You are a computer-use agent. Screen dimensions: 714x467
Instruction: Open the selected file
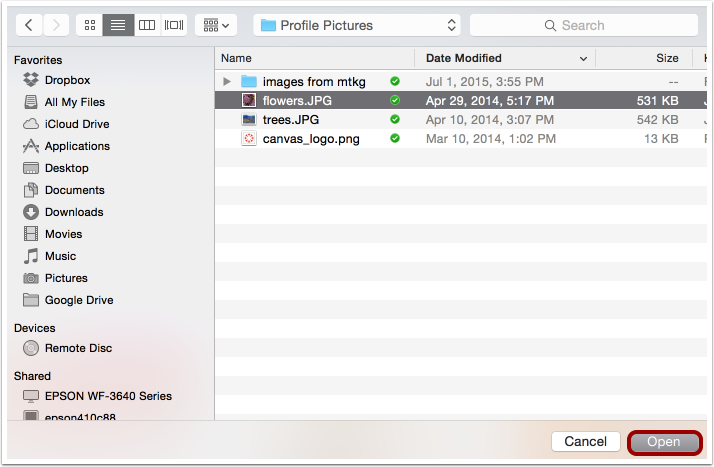pos(664,442)
